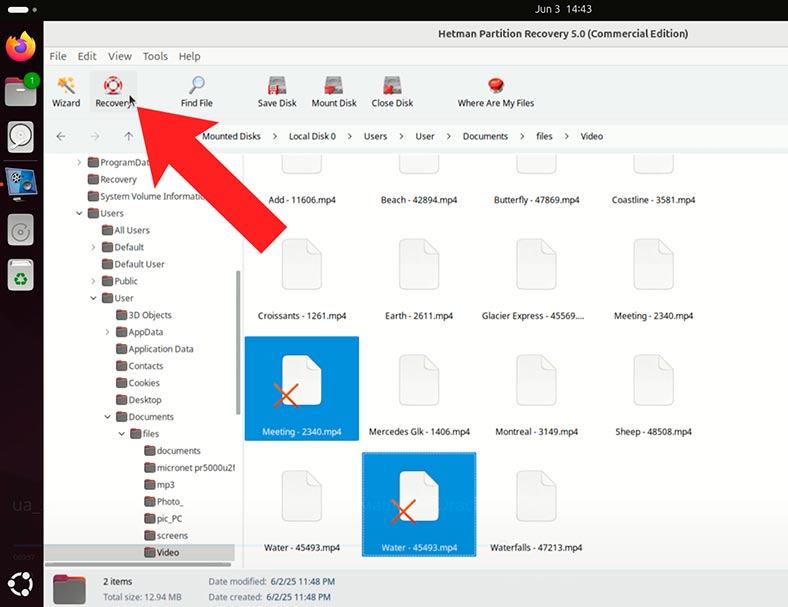Select pic_PC folder in tree
This screenshot has width=788, height=607.
163,519
